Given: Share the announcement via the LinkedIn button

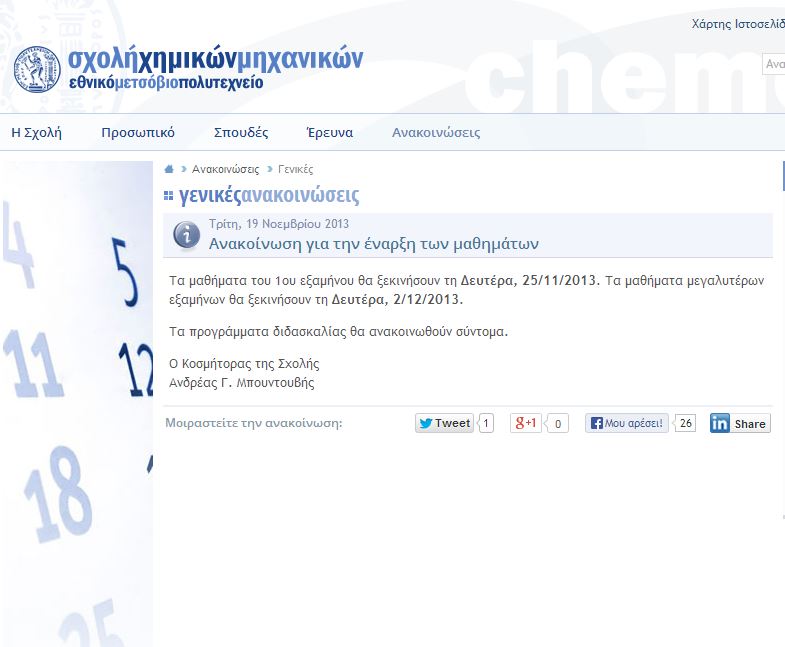Looking at the screenshot, I should 740,423.
